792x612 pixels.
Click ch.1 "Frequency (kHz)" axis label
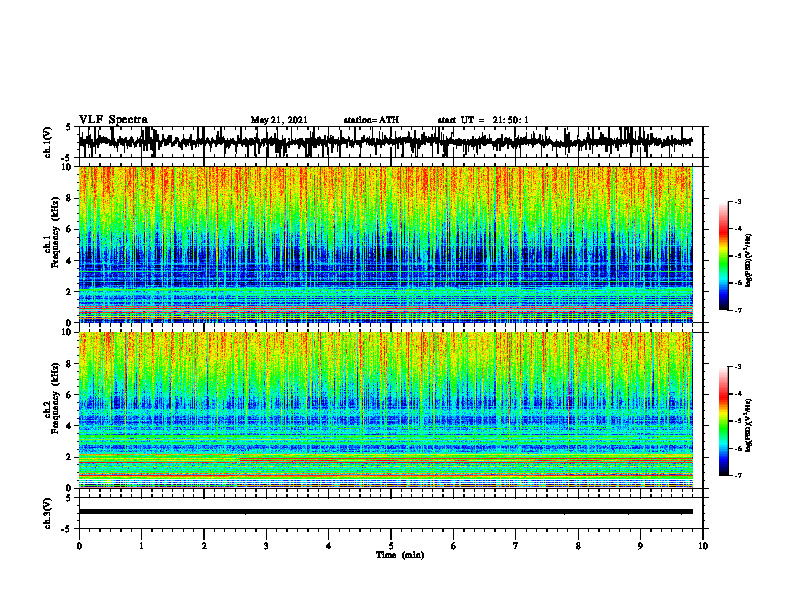55,232
